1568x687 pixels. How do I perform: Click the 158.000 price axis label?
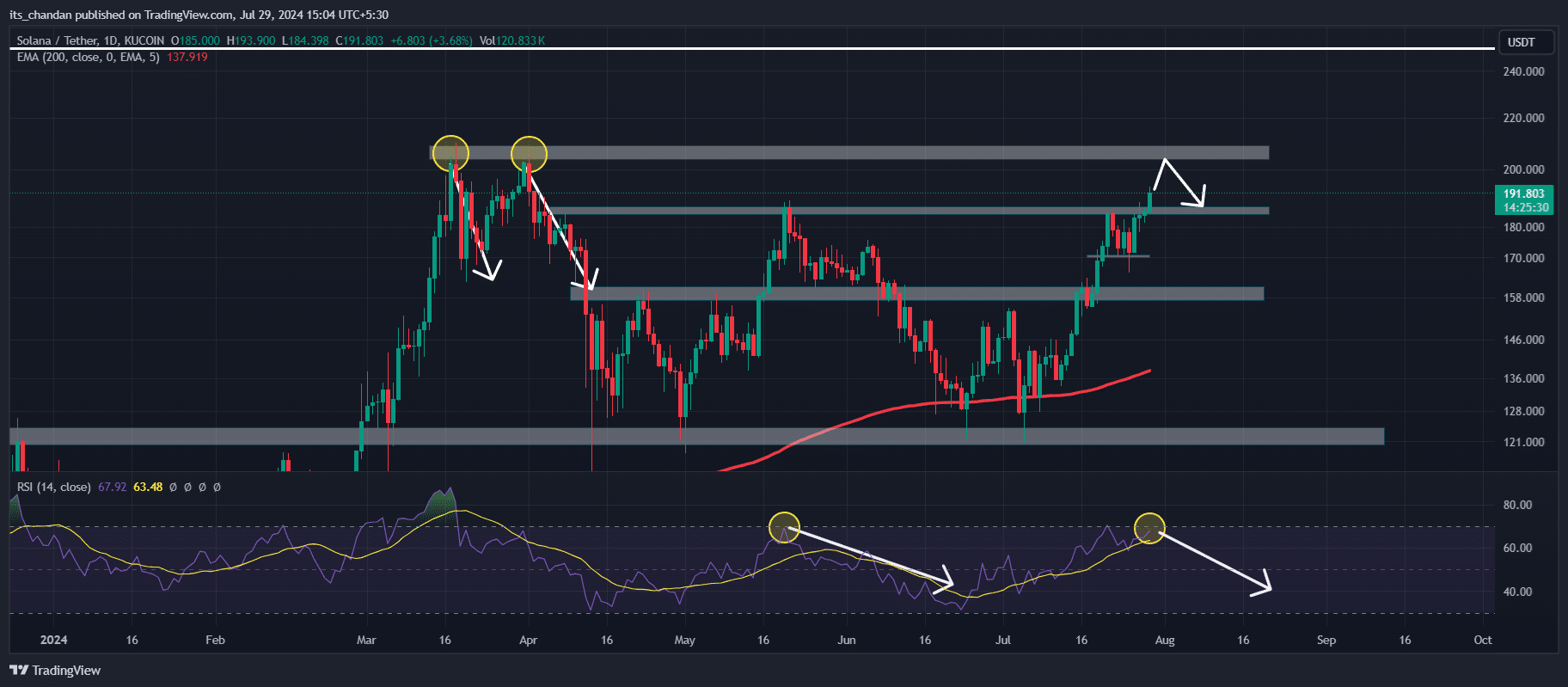(x=1523, y=297)
